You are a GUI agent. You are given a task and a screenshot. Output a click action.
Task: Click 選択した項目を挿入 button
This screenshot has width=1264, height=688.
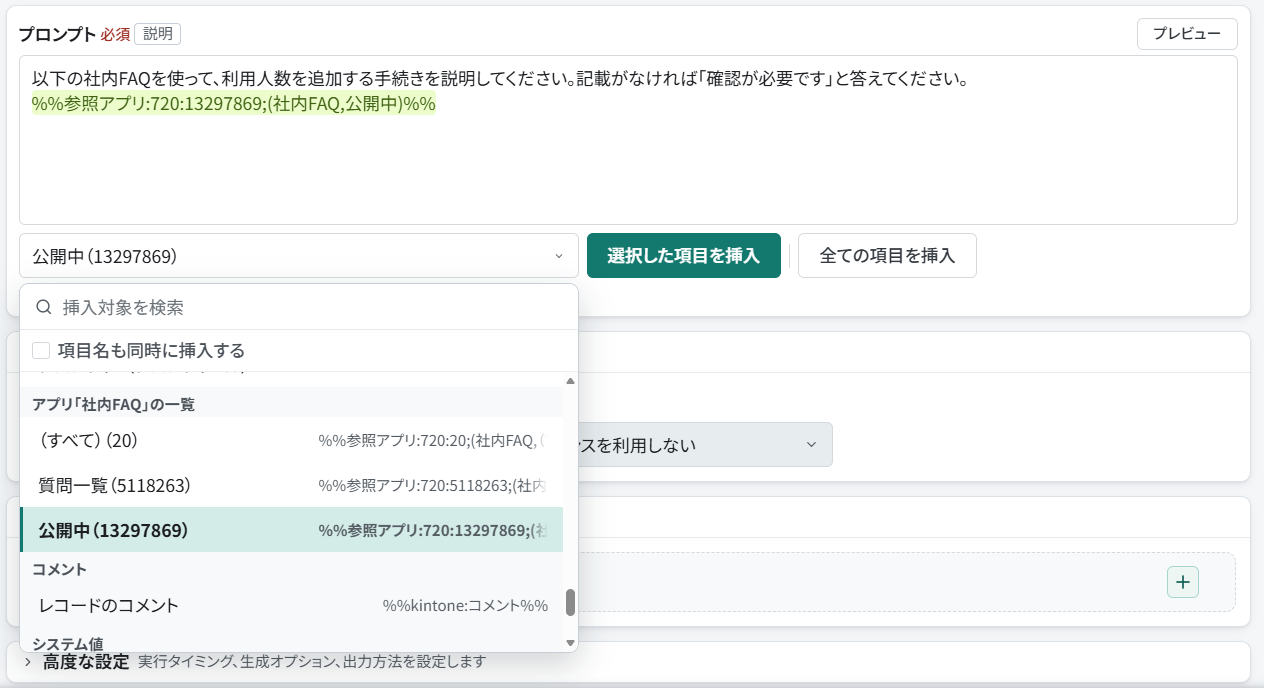pyautogui.click(x=684, y=256)
